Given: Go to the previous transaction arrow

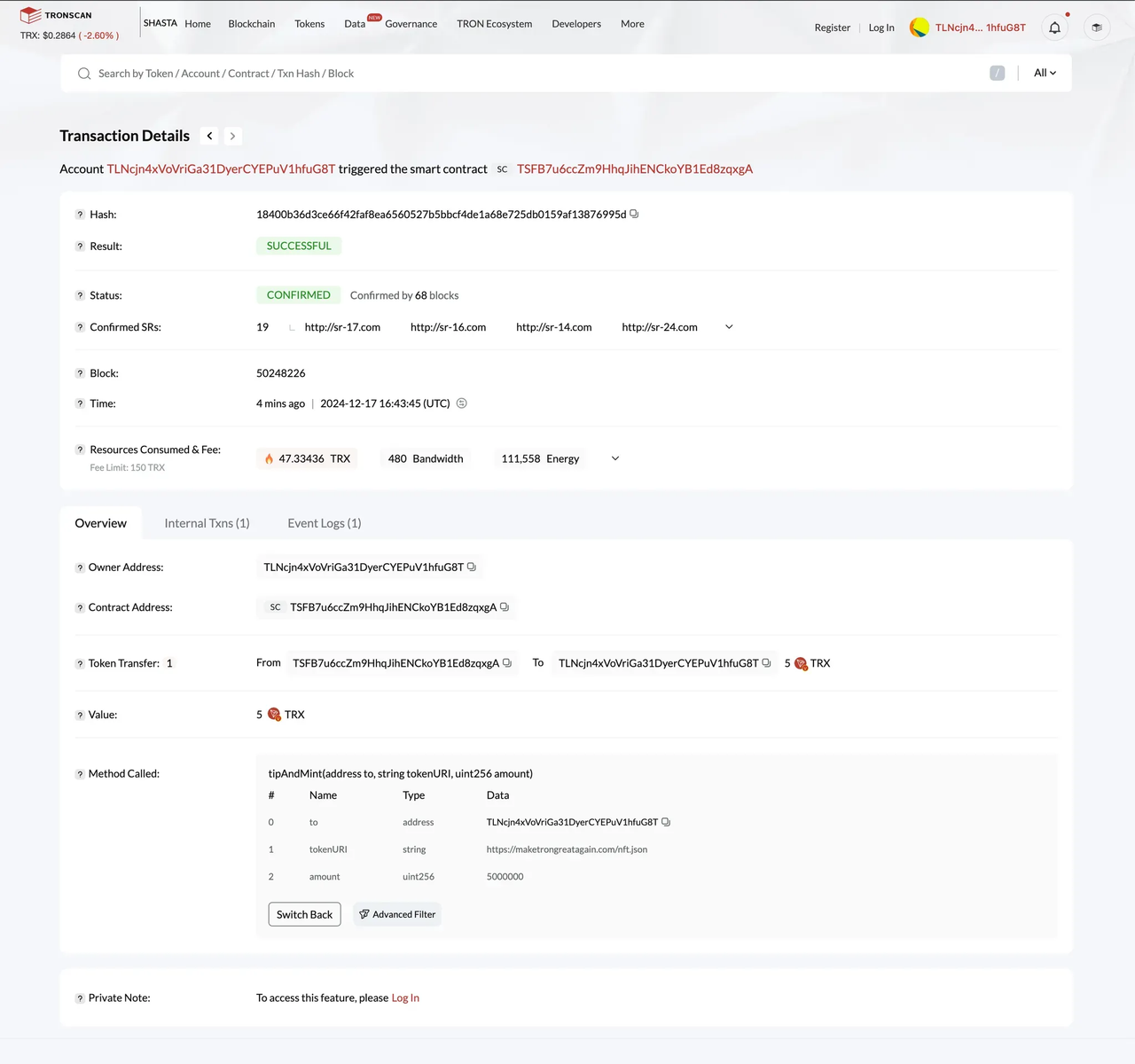Looking at the screenshot, I should point(209,136).
